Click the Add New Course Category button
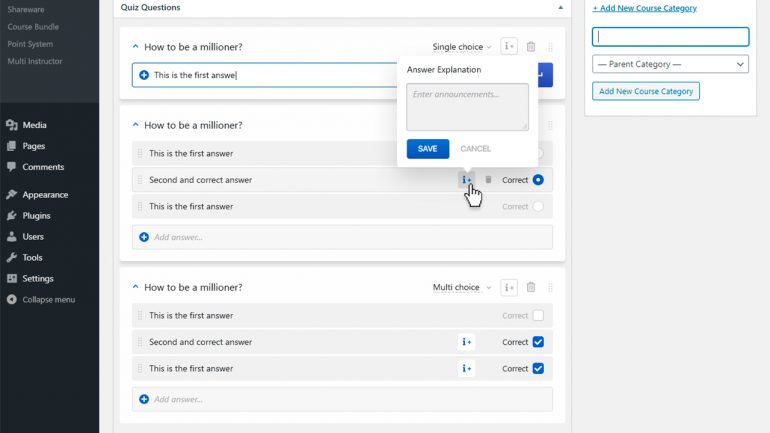The image size is (770, 433). (646, 91)
